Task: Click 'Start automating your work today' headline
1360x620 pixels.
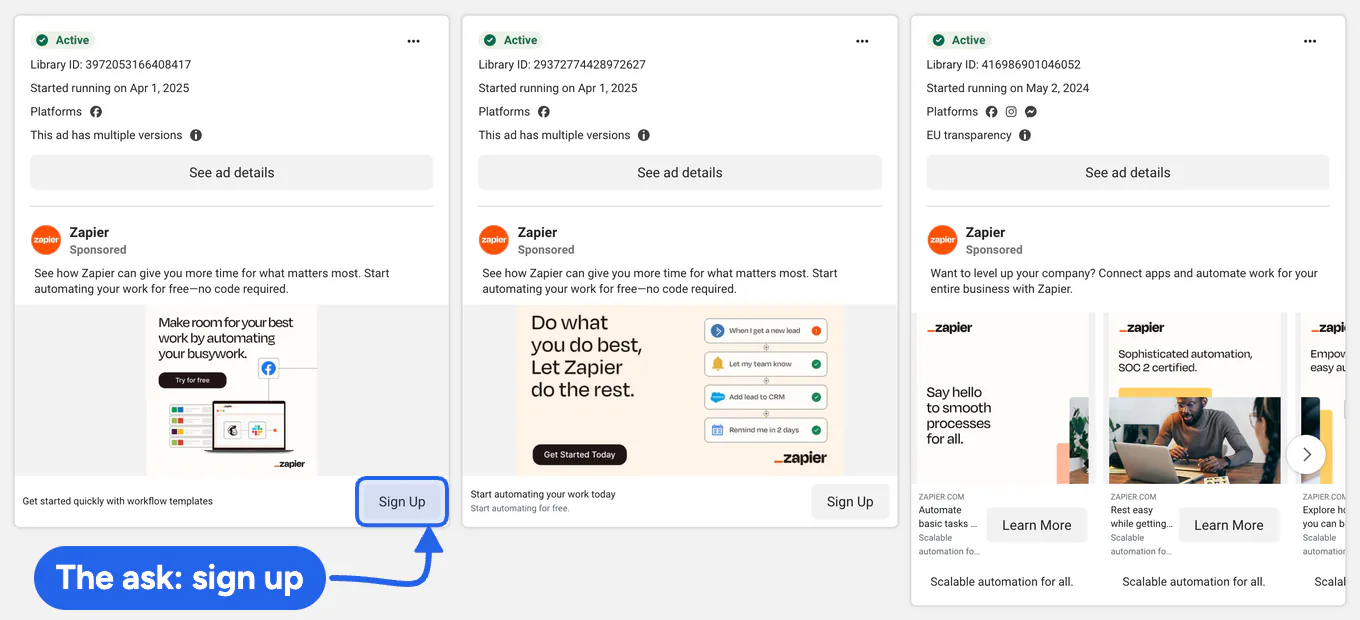Action: tap(543, 494)
